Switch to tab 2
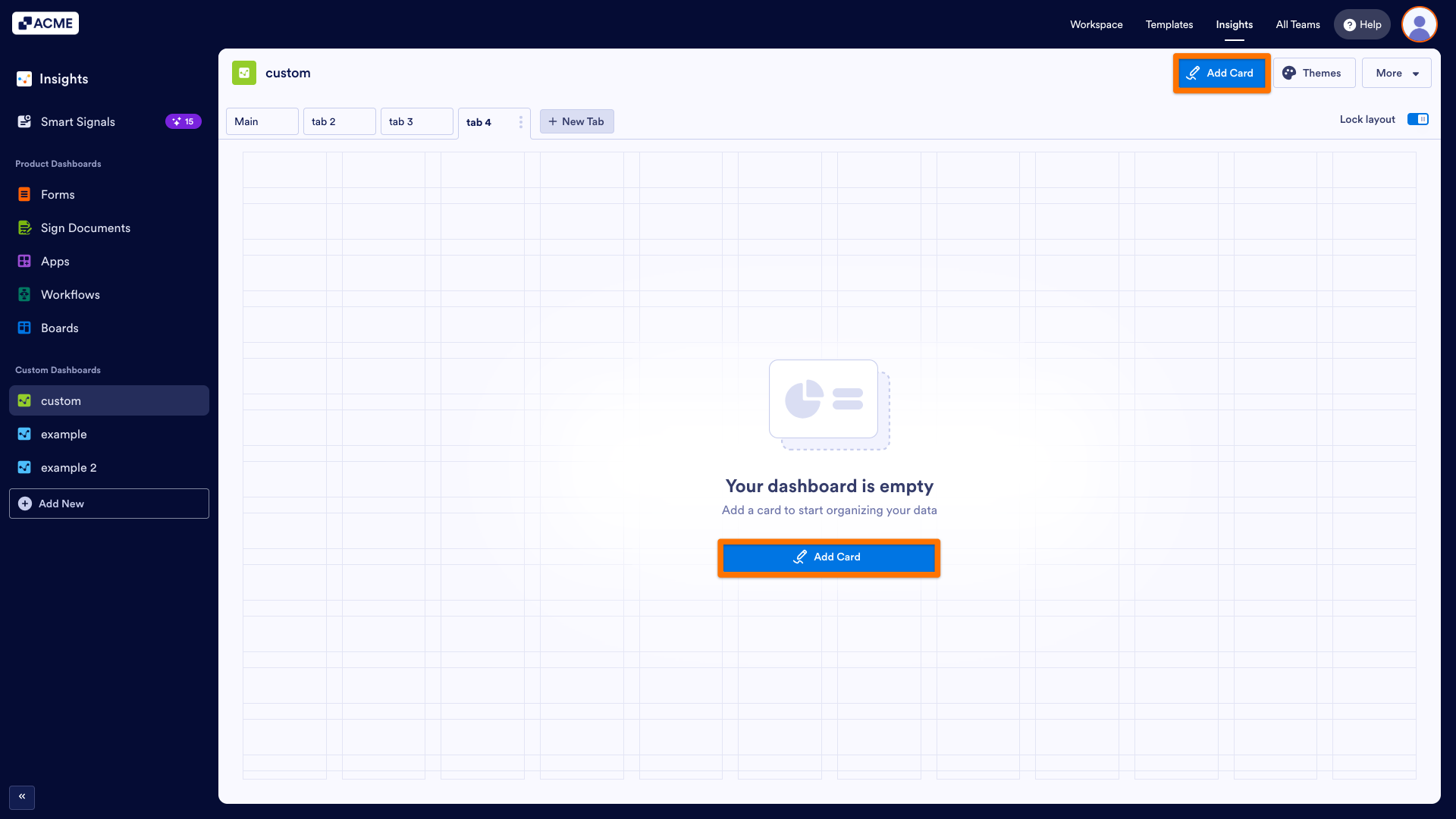Viewport: 1456px width, 819px height. pos(340,121)
